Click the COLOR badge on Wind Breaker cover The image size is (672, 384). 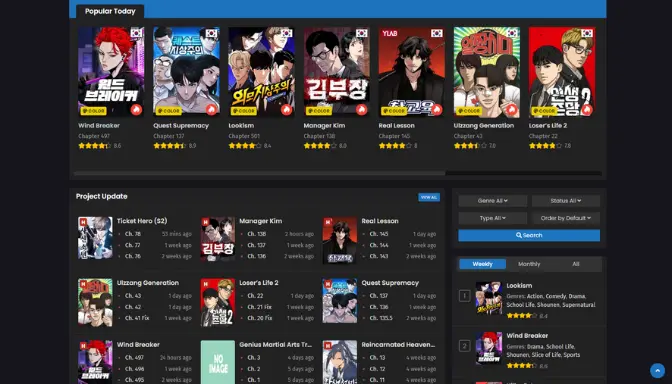[93, 111]
